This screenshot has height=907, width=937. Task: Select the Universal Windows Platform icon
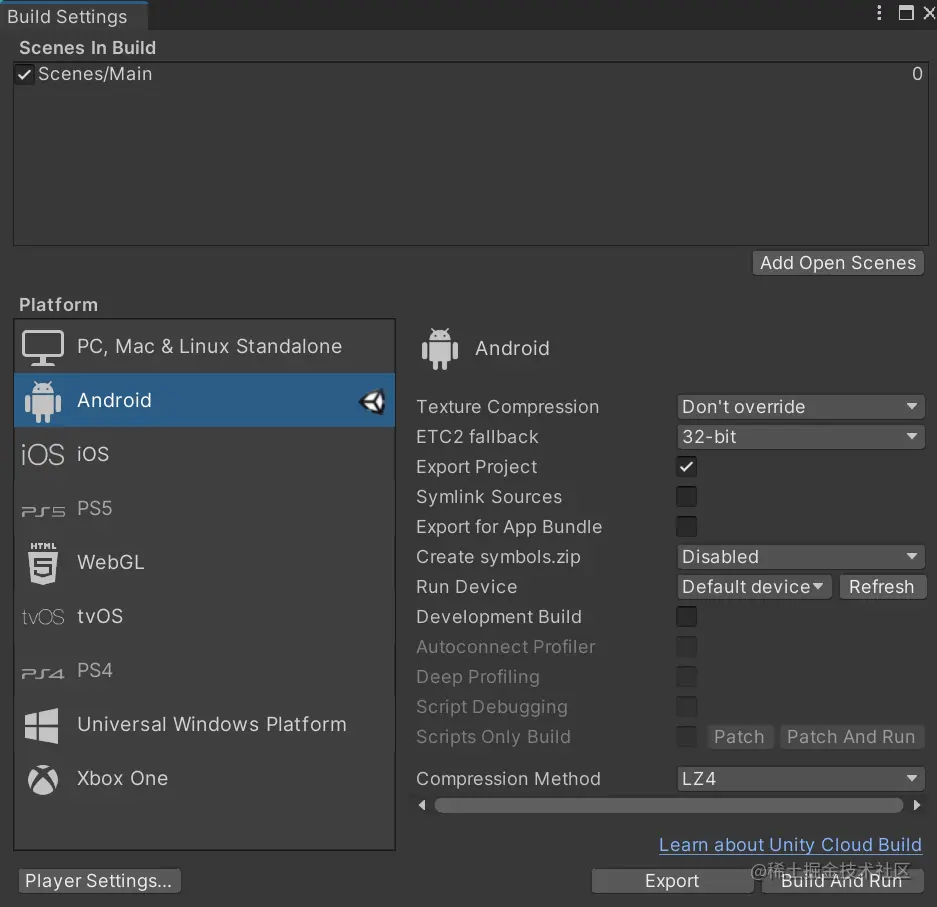point(42,725)
